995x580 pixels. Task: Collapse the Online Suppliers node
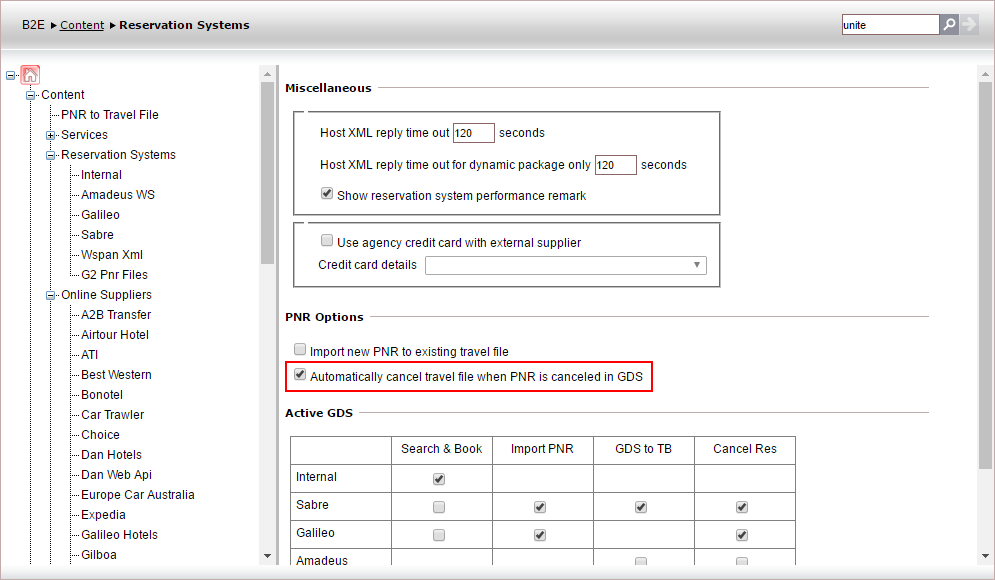(x=51, y=295)
